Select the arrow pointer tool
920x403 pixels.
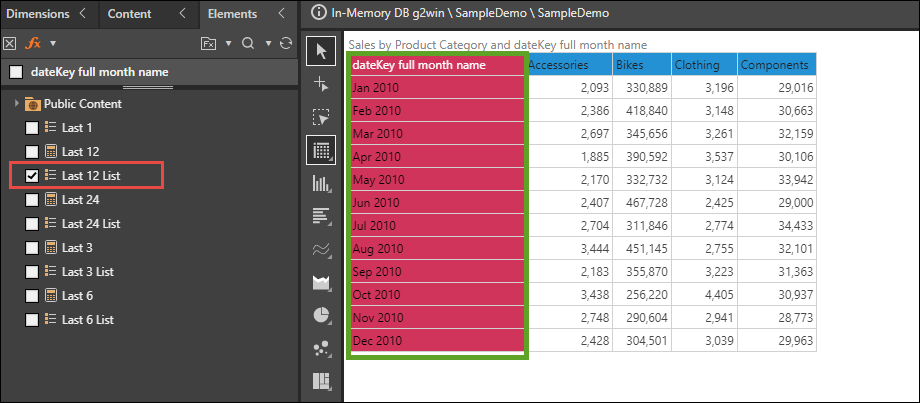point(321,51)
